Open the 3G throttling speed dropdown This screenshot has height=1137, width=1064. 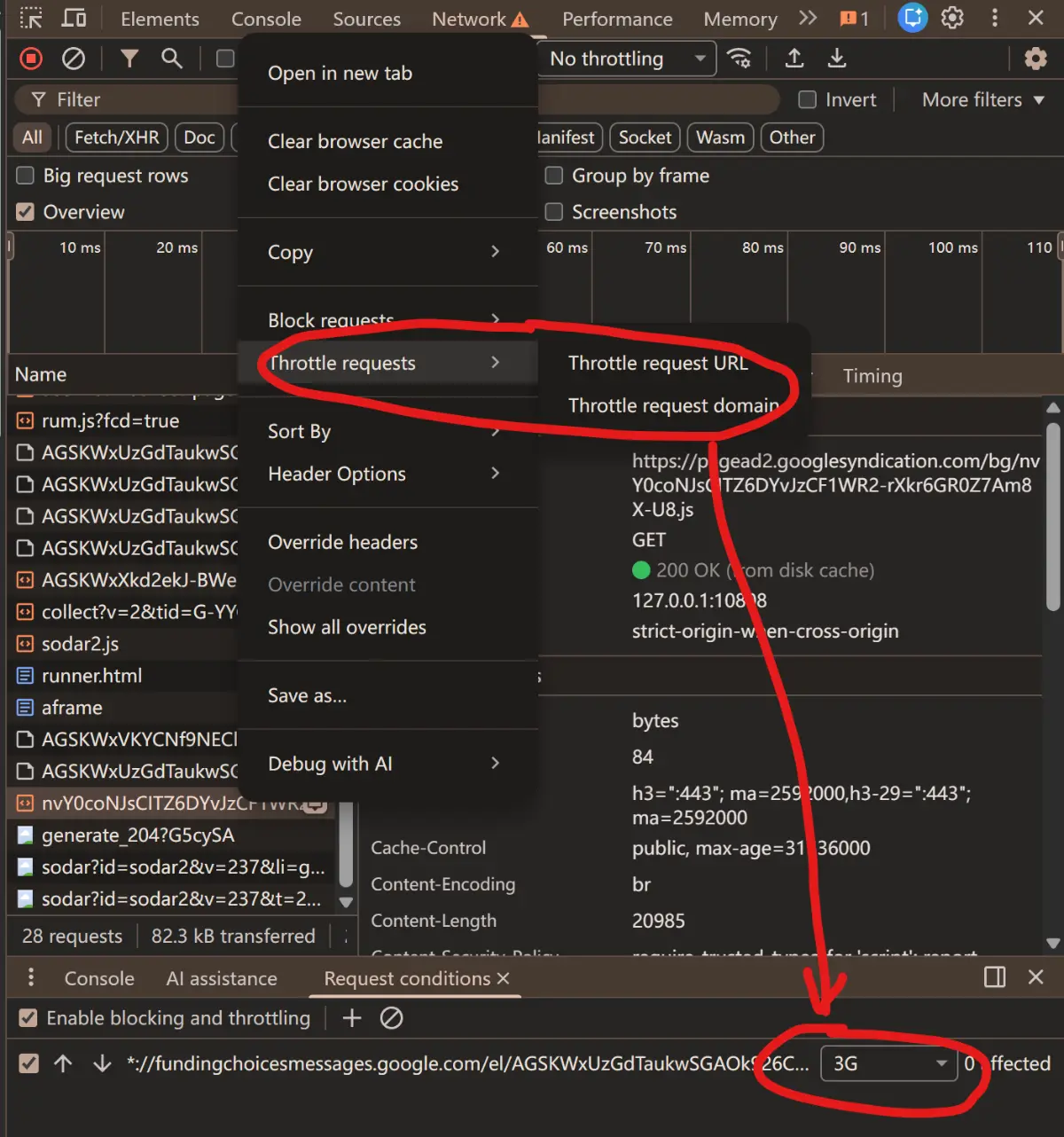click(888, 1063)
